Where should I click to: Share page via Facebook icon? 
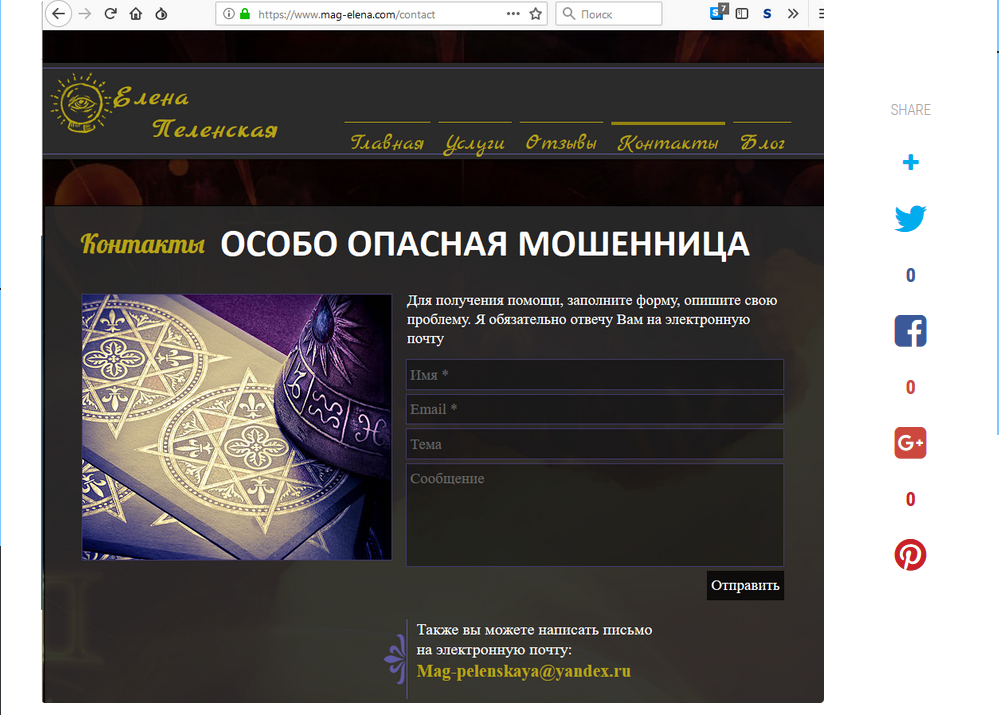[910, 331]
